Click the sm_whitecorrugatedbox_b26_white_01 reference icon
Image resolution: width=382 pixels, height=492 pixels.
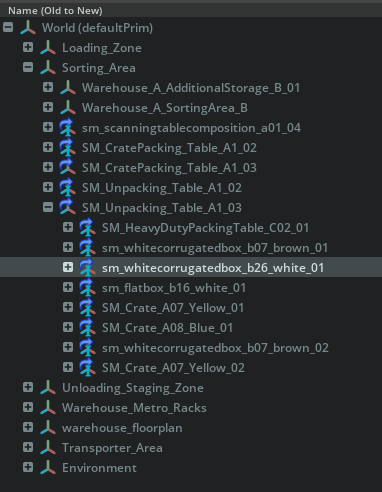pyautogui.click(x=88, y=268)
